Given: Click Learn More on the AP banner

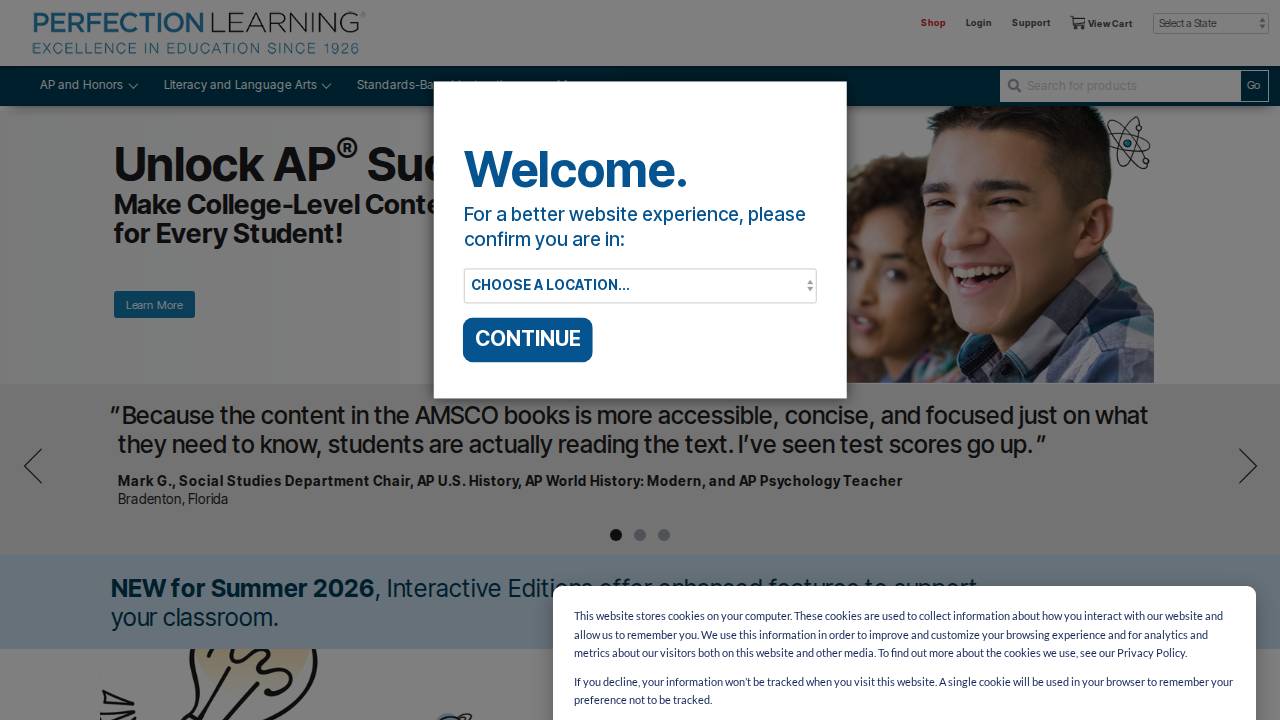Looking at the screenshot, I should [154, 305].
